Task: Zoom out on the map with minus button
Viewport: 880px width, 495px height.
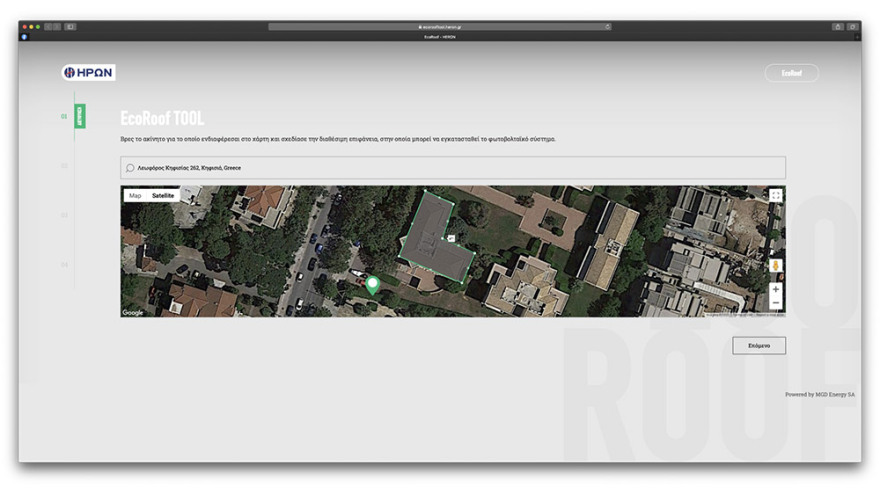Action: pyautogui.click(x=776, y=302)
